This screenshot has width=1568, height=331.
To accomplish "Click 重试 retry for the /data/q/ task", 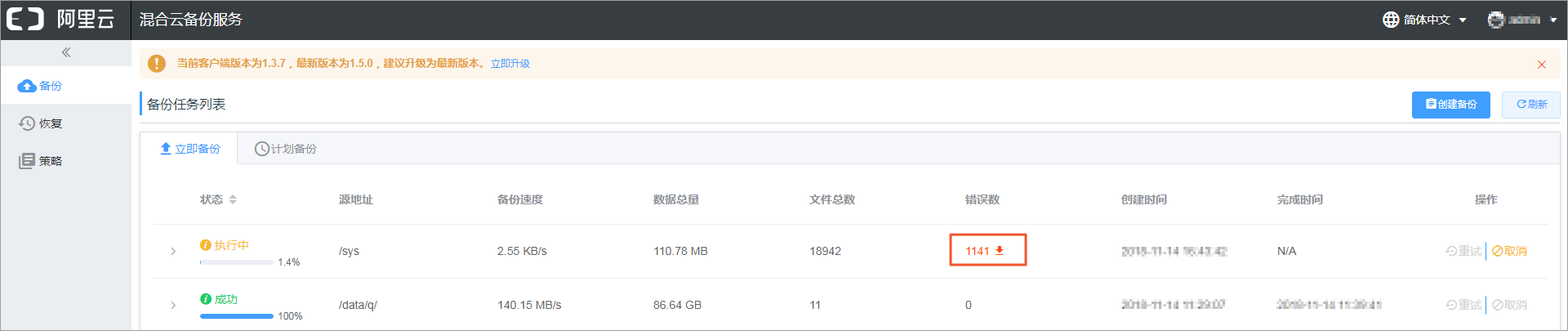I will 1463,305.
